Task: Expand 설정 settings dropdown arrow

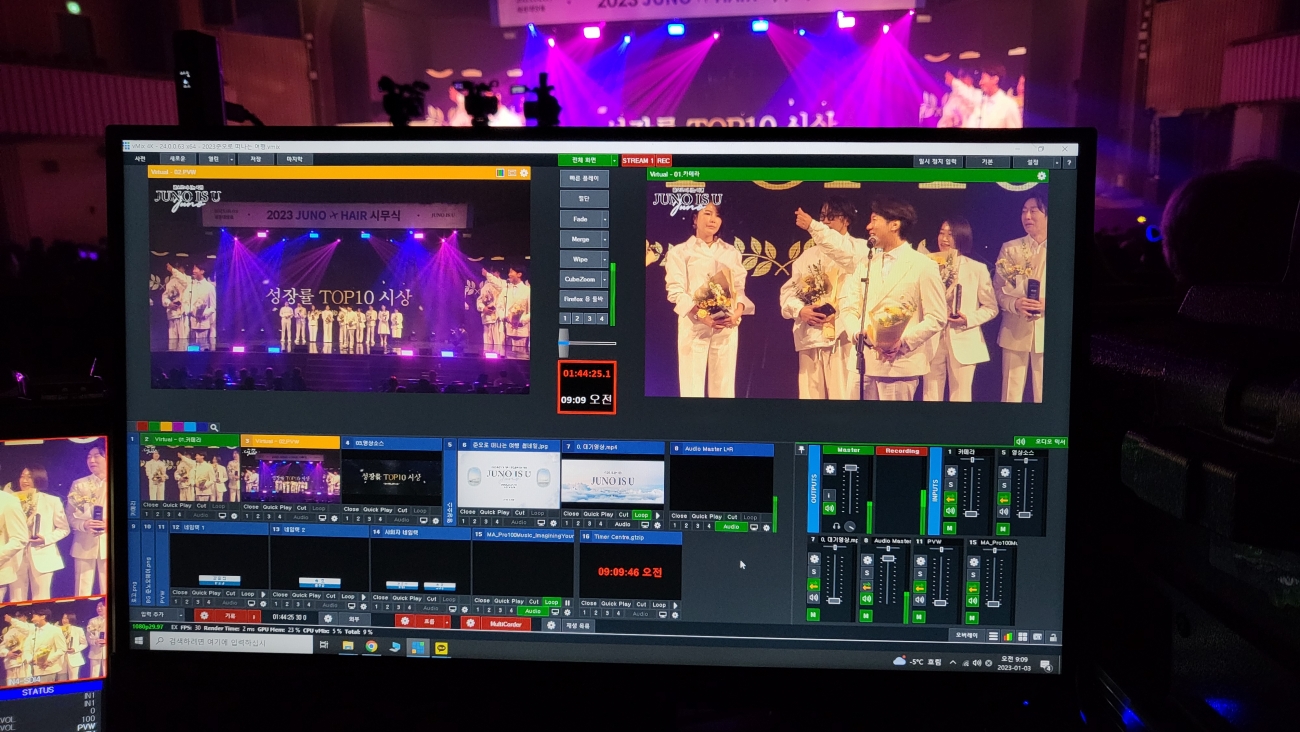Action: coord(1057,163)
